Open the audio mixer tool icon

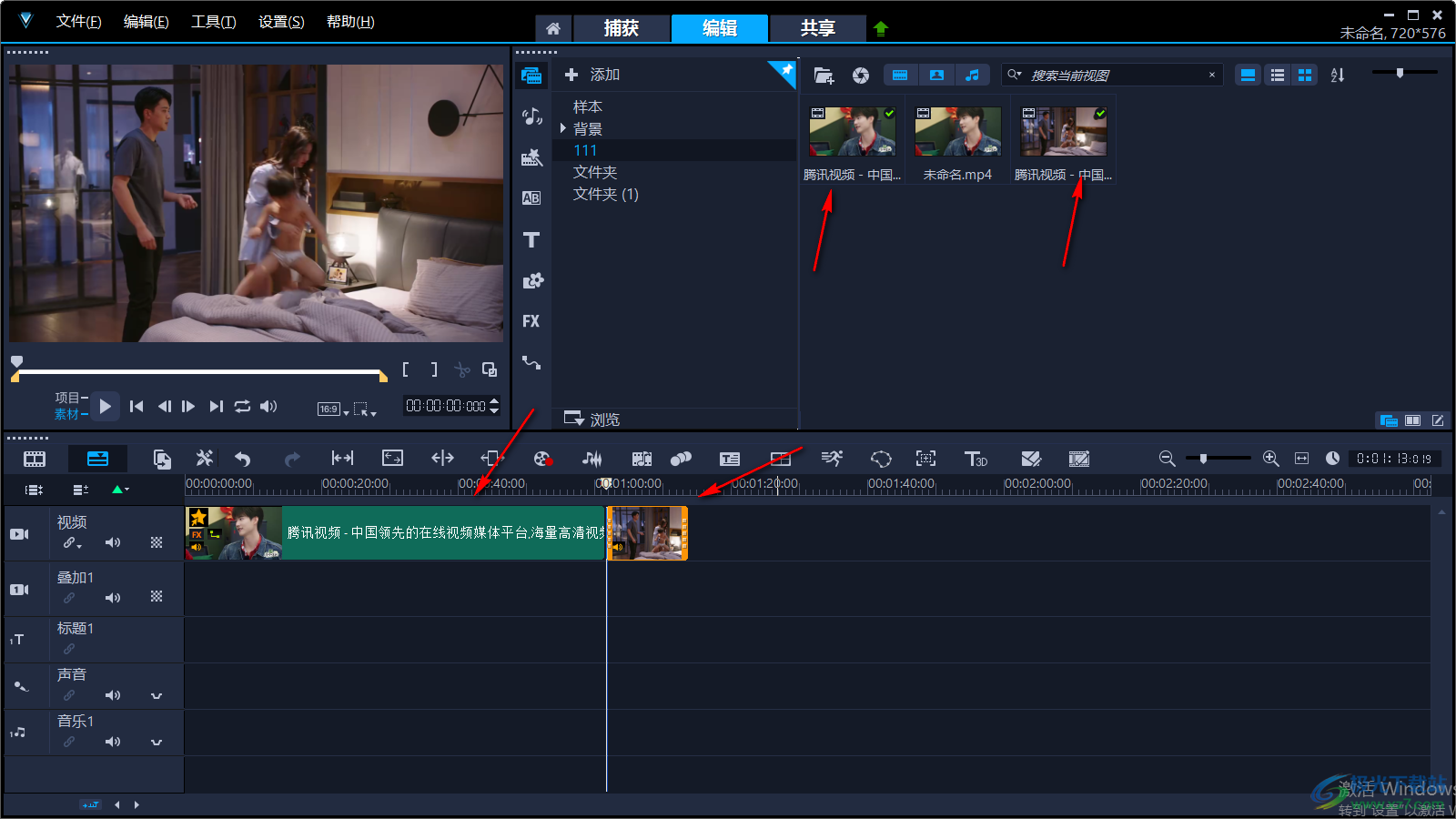click(x=591, y=459)
